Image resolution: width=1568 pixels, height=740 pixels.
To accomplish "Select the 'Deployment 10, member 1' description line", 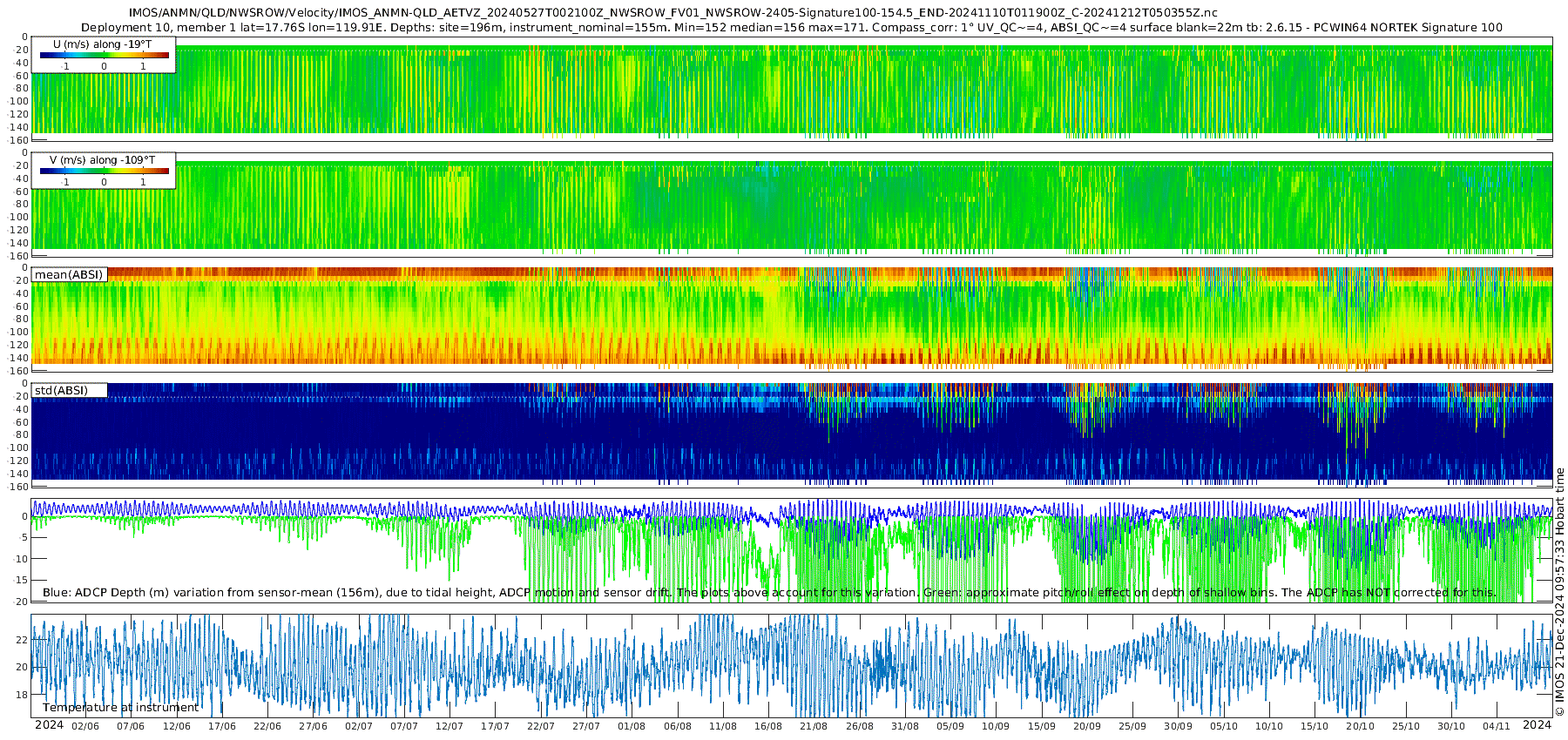I will pos(792,28).
